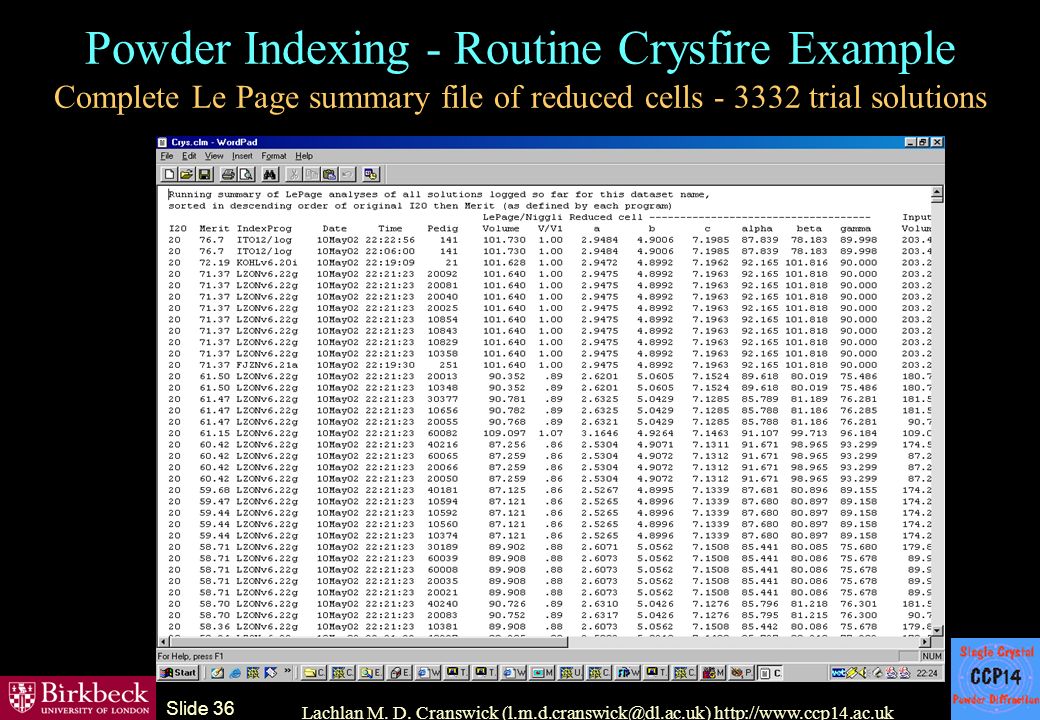The image size is (1040, 720).
Task: Click the Merit column header
Action: pos(214,228)
